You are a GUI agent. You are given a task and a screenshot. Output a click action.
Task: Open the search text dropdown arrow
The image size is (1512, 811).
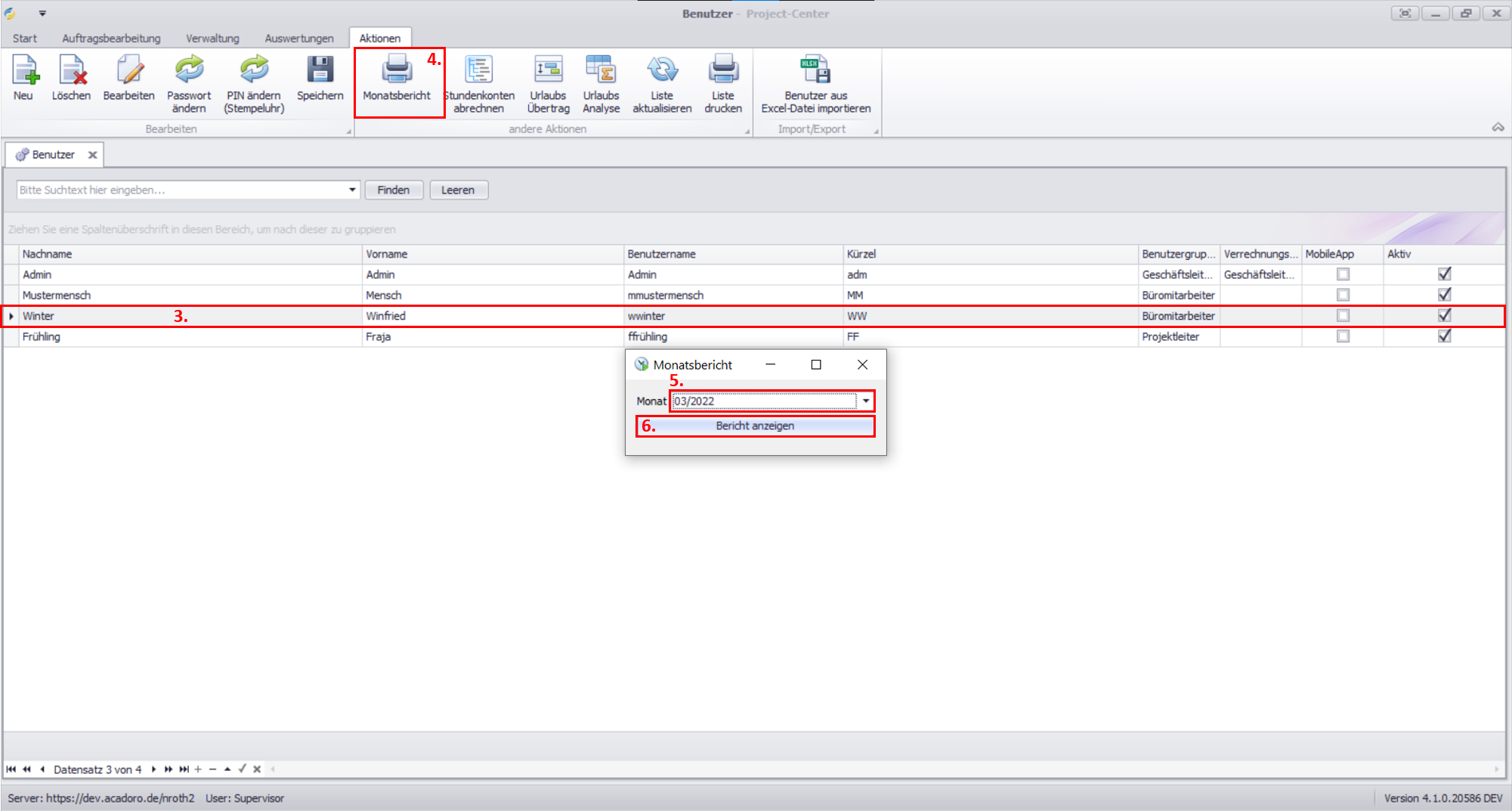pos(352,190)
